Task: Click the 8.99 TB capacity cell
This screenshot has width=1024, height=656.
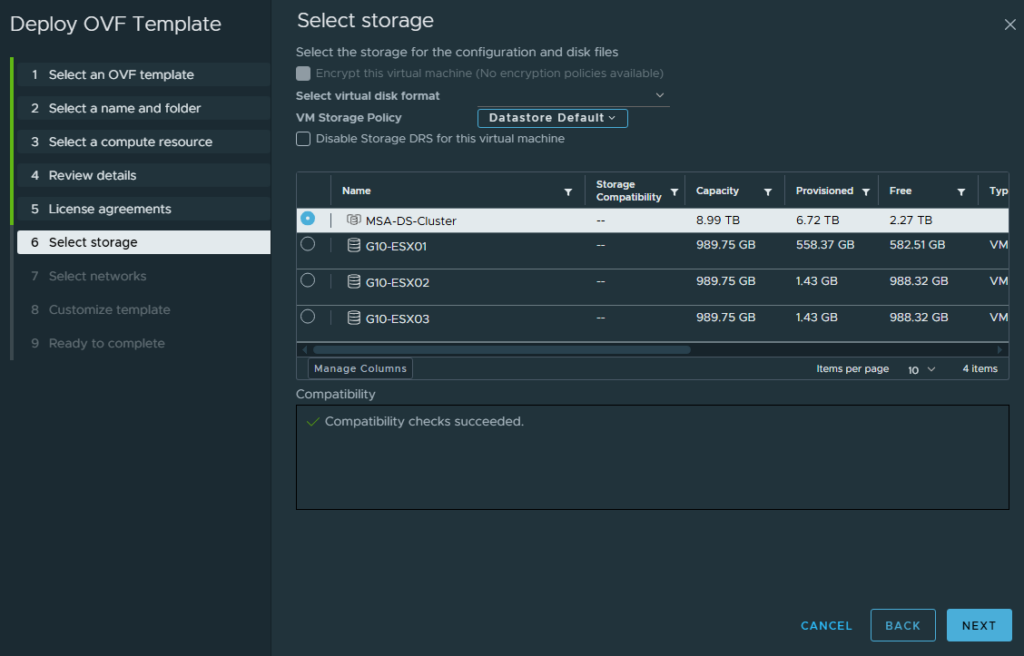Action: 718,220
